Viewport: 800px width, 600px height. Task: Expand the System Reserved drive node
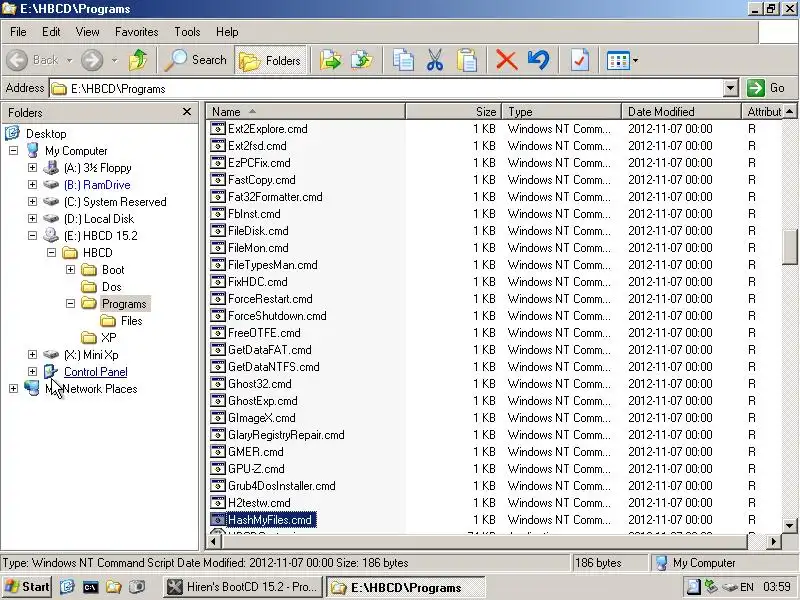tap(33, 202)
